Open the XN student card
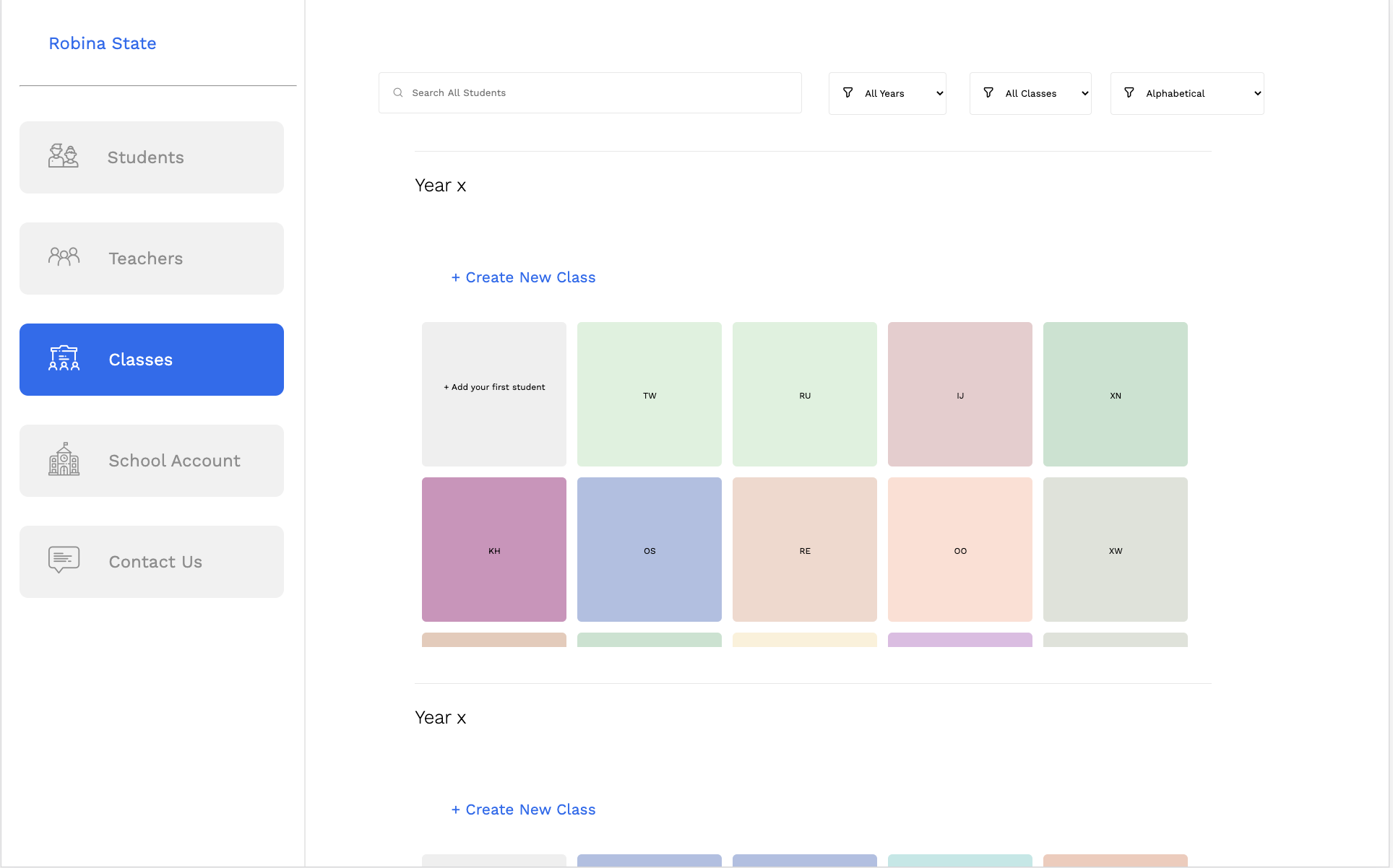 1116,394
